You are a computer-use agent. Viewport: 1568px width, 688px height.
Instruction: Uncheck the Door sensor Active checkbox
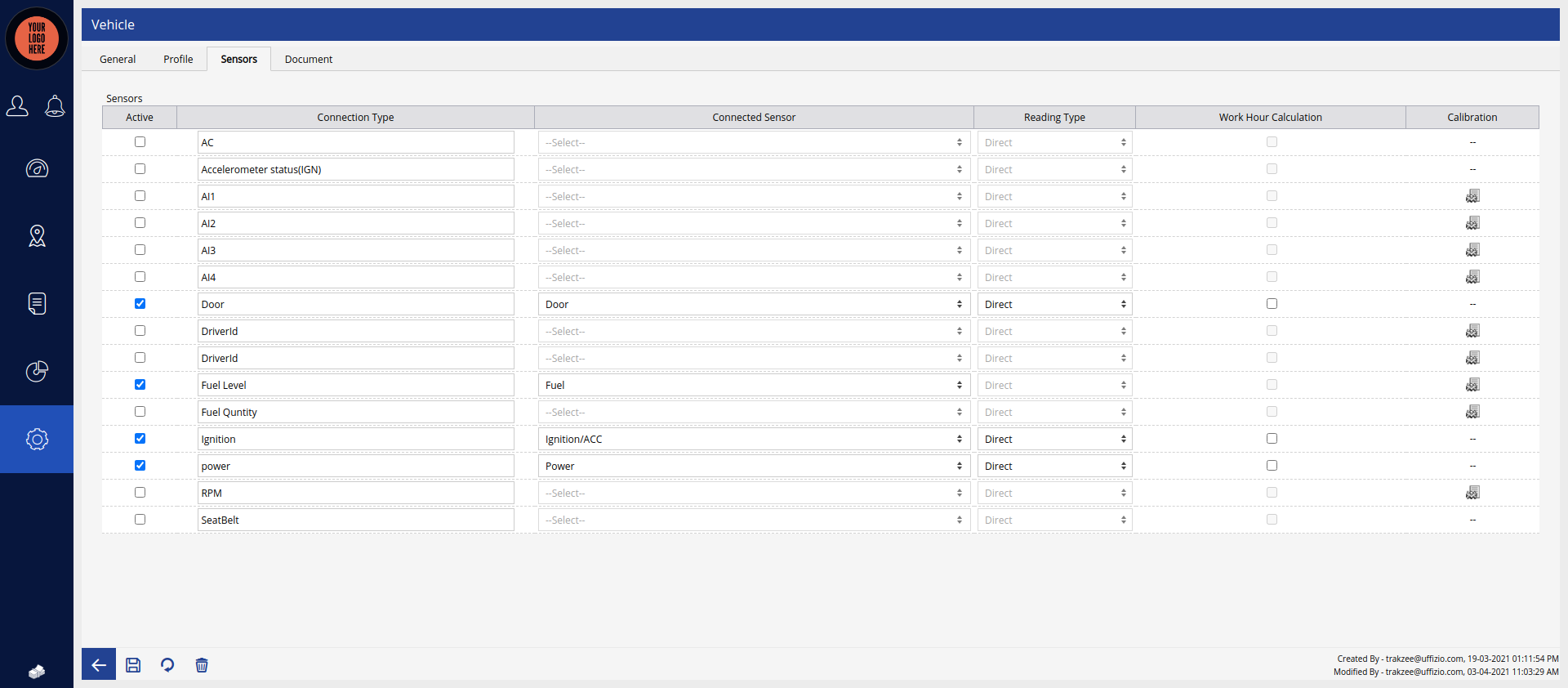pos(140,304)
